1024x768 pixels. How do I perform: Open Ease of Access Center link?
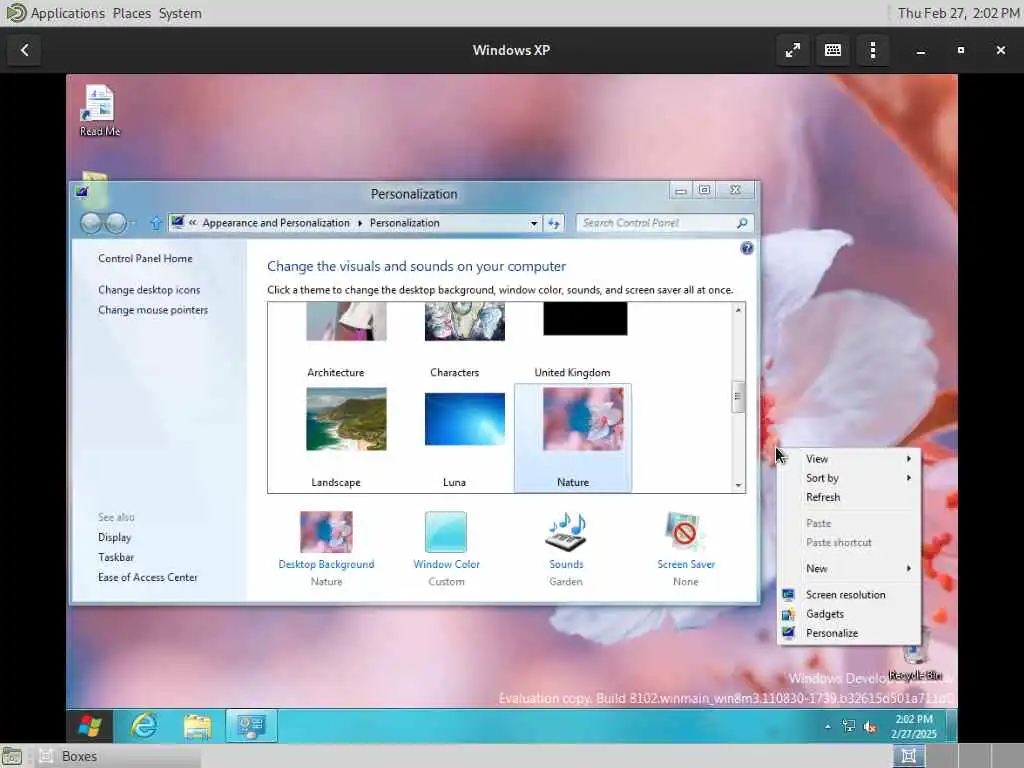148,577
